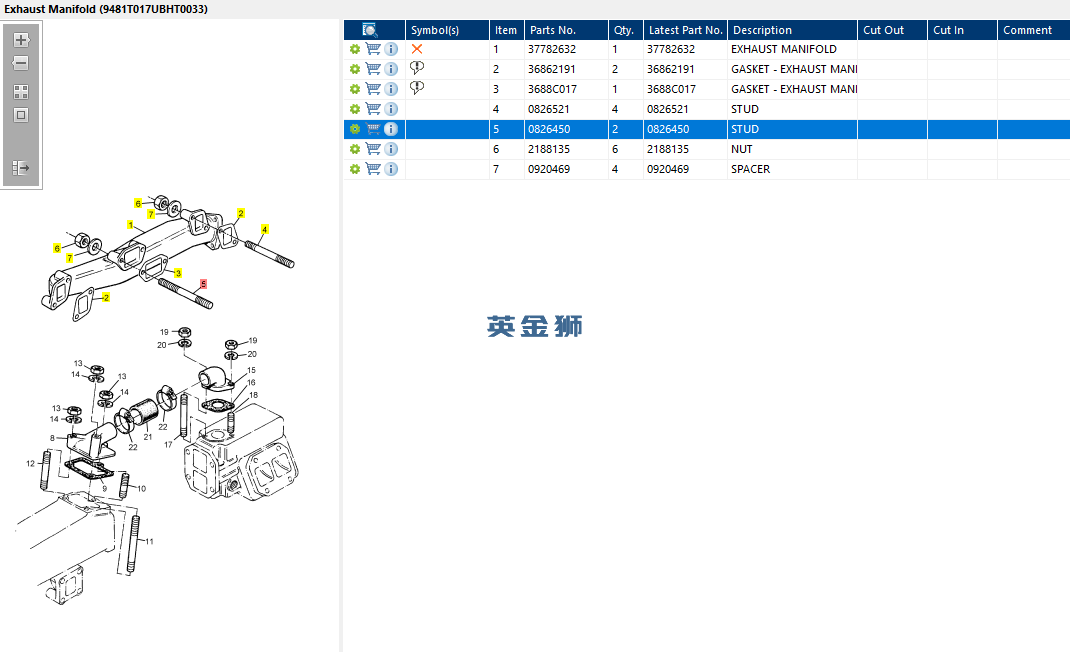Click the search icon in table header
Viewport: 1070px width, 652px height.
(x=369, y=30)
